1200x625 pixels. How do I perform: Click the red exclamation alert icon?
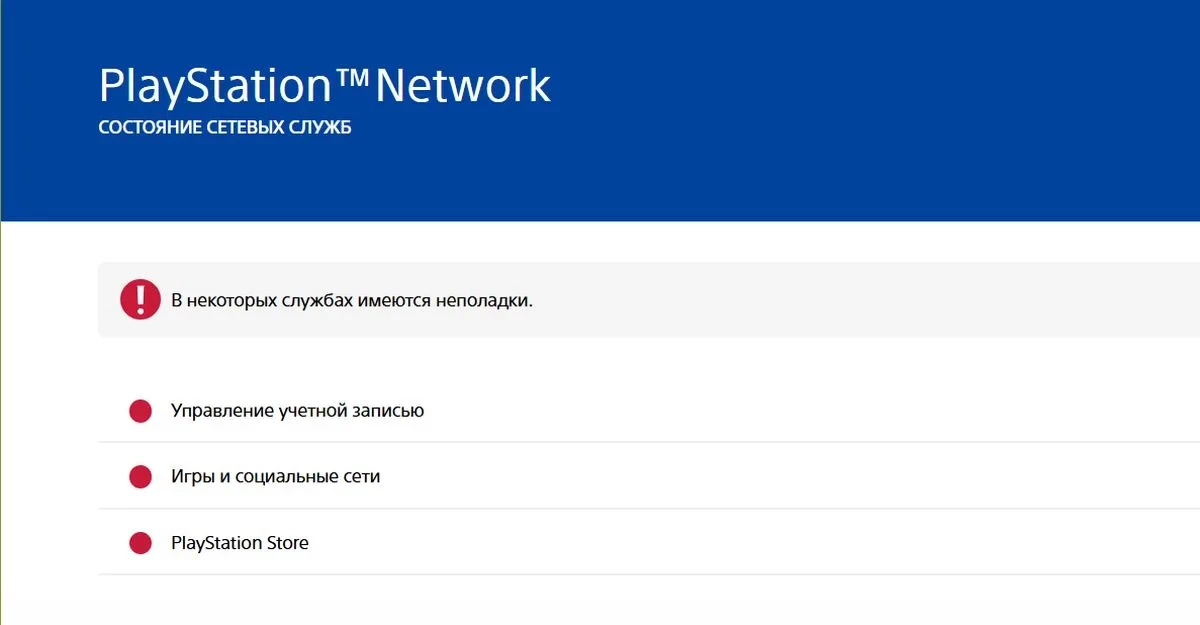click(x=140, y=300)
